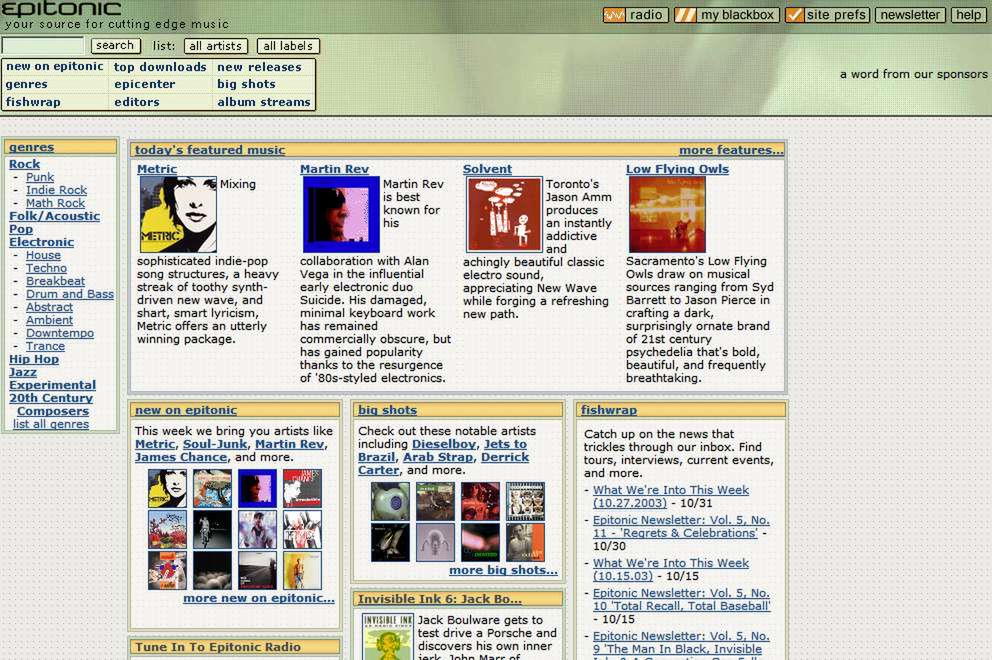Open the Tune In To Epitonic Radio heading
The width and height of the screenshot is (992, 660).
(x=218, y=647)
